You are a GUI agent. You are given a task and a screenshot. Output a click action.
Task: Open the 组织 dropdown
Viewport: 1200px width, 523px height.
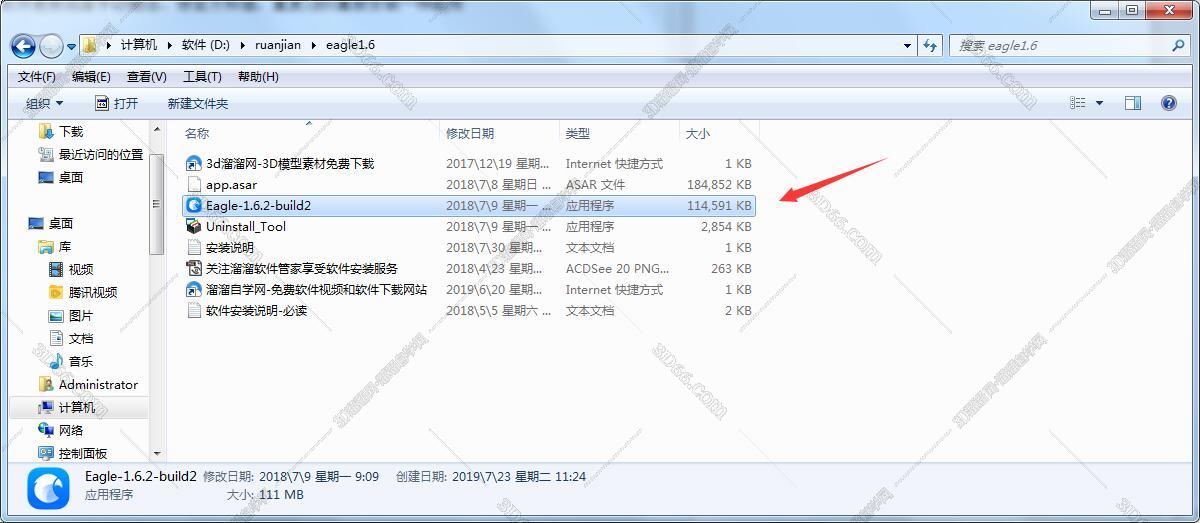(44, 103)
